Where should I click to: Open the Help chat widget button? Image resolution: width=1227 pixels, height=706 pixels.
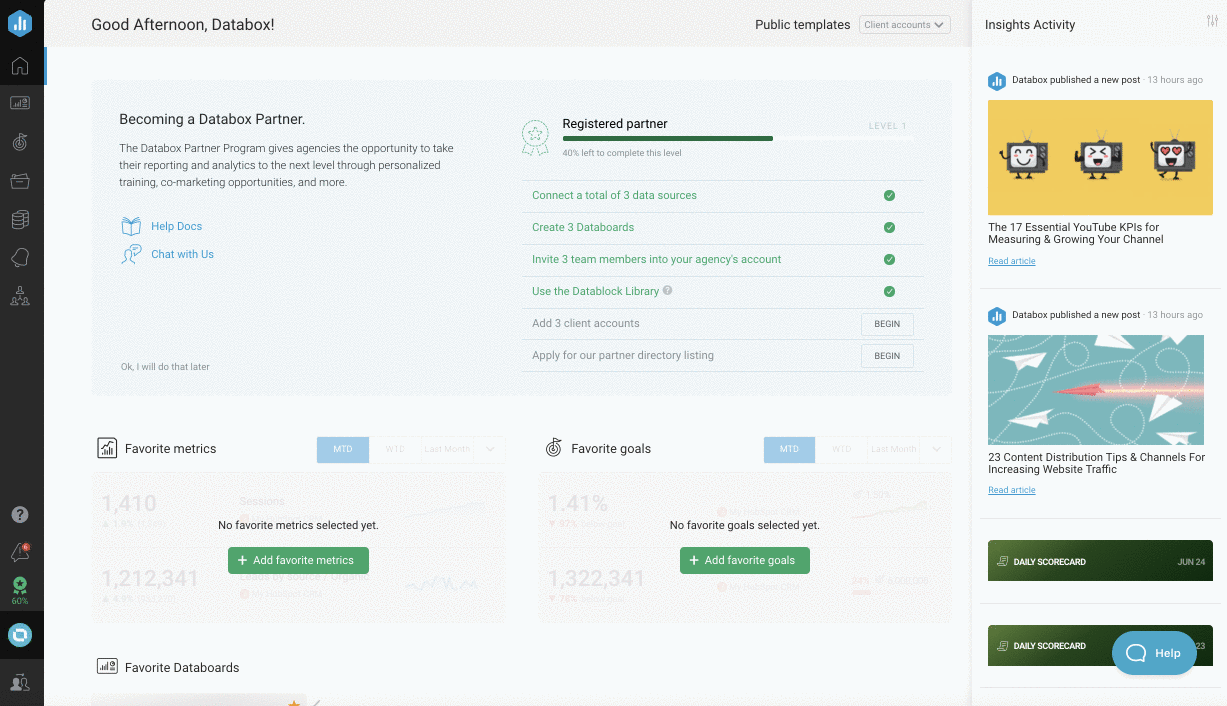point(1154,653)
